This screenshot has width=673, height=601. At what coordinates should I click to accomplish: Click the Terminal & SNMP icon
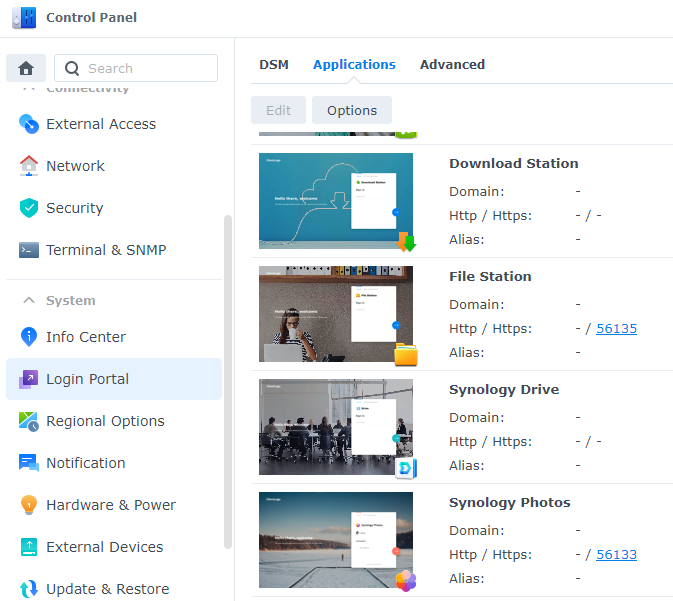[29, 250]
